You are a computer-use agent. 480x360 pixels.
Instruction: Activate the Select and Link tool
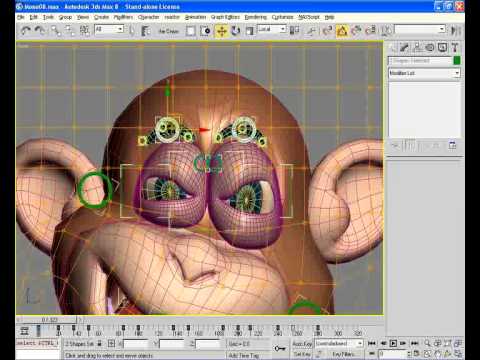(56, 31)
